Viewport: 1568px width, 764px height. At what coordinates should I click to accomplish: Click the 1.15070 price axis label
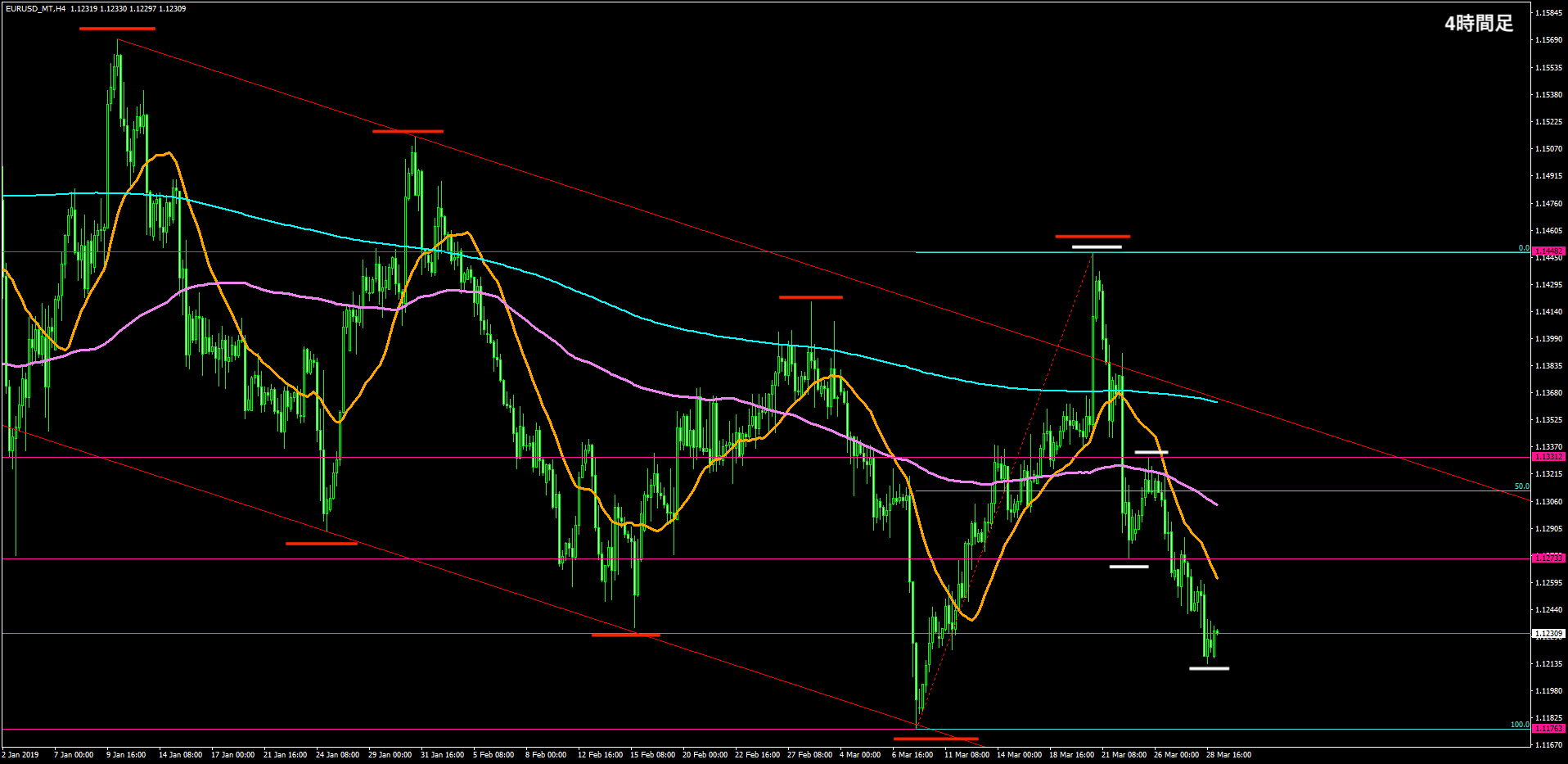1548,149
